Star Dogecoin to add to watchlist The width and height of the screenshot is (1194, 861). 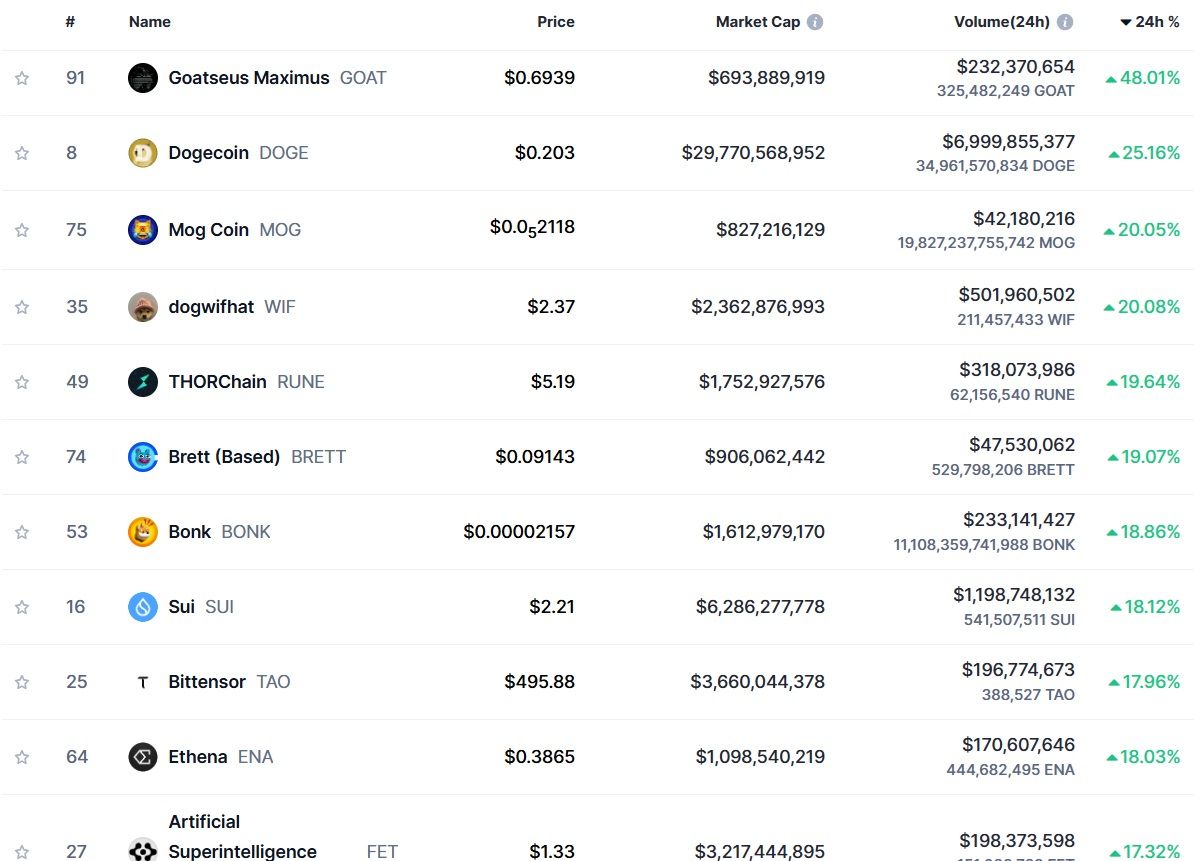[22, 153]
